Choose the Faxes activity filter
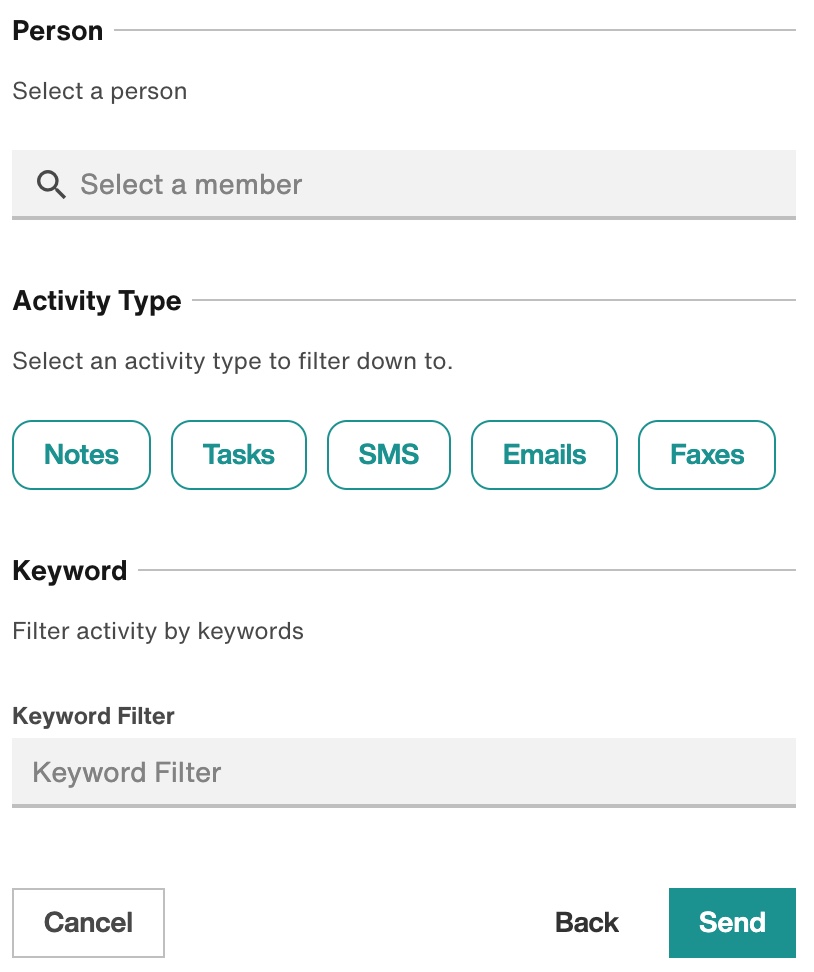The image size is (814, 972). pos(707,455)
